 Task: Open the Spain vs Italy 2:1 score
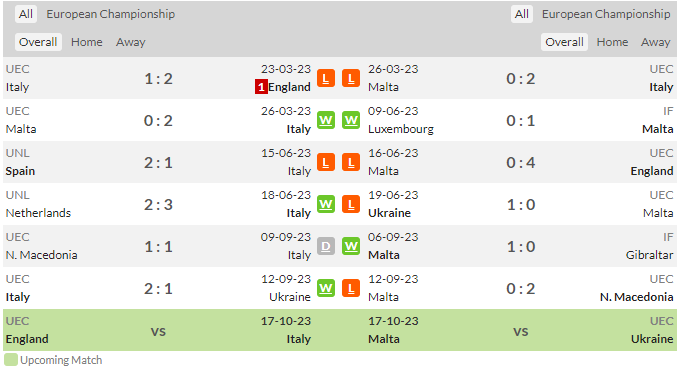pyautogui.click(x=158, y=163)
